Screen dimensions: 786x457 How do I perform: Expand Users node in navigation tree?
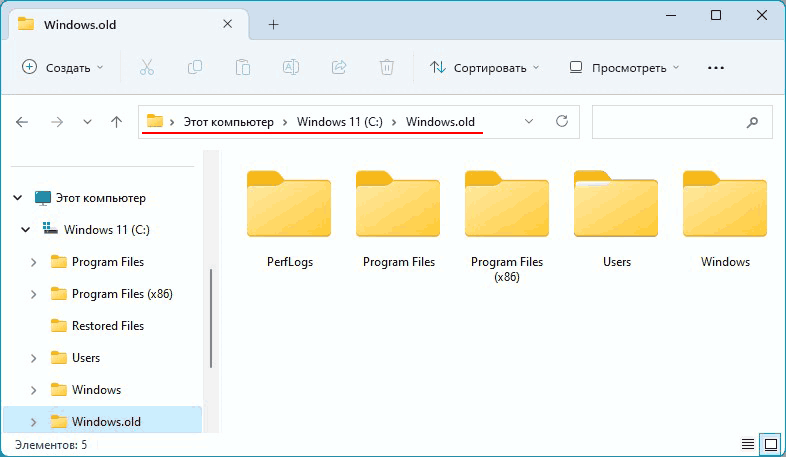pyautogui.click(x=34, y=358)
